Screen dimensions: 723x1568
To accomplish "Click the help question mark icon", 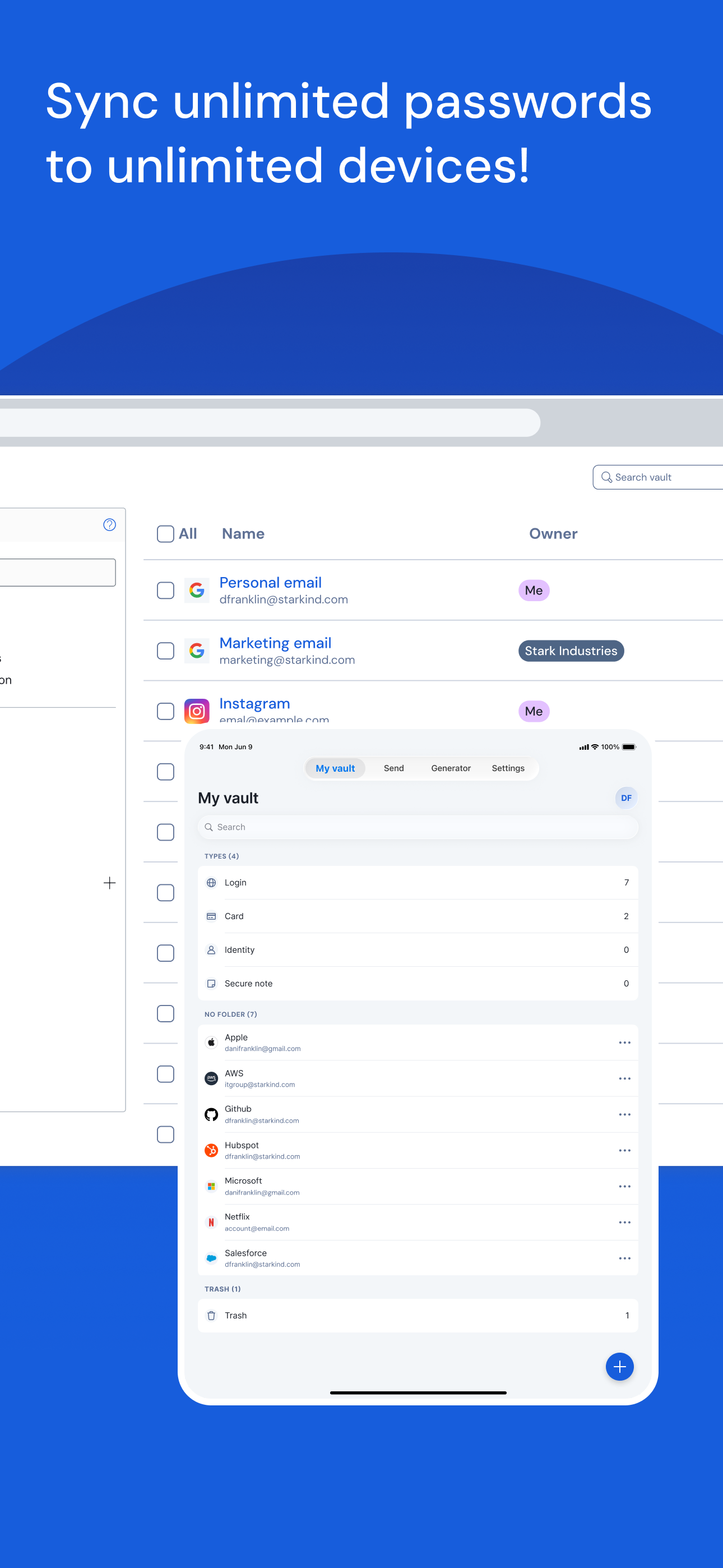I will pyautogui.click(x=109, y=525).
